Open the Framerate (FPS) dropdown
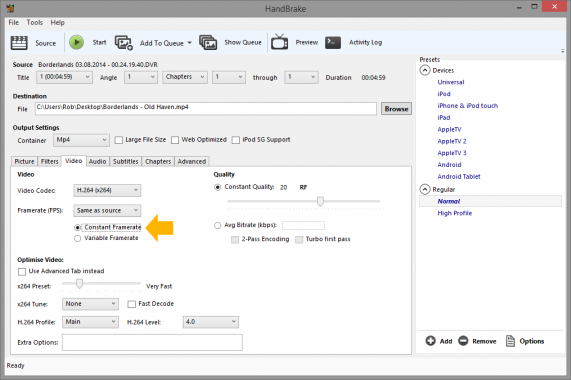Image resolution: width=571 pixels, height=380 pixels. [107, 210]
